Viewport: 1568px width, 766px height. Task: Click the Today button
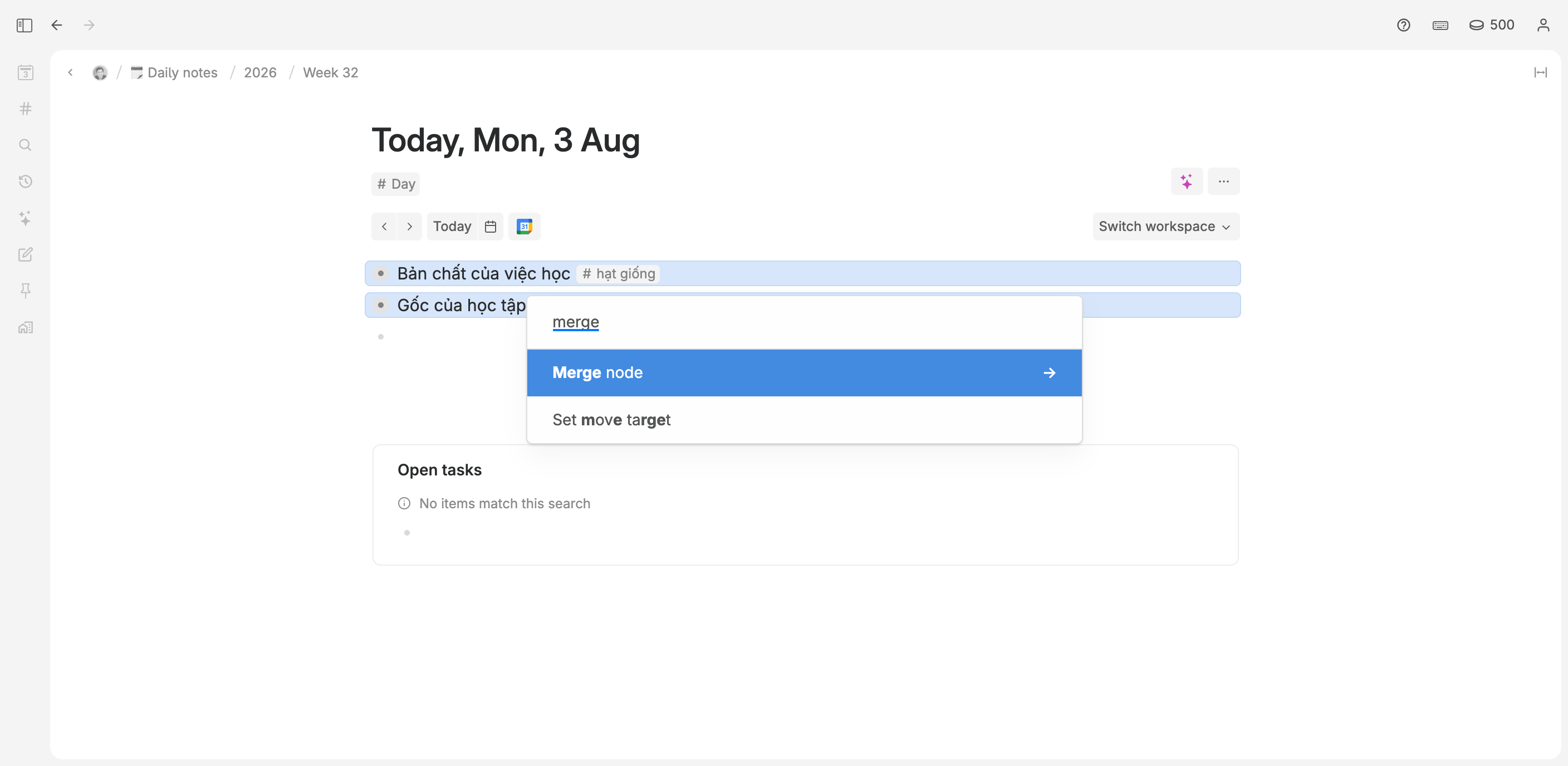452,227
